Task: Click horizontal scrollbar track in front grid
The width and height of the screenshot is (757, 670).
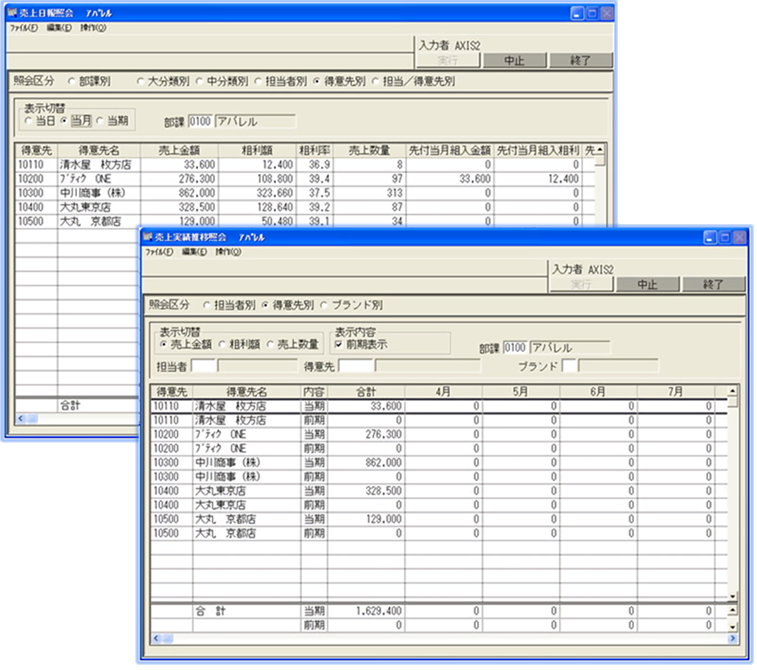Action: click(x=440, y=636)
